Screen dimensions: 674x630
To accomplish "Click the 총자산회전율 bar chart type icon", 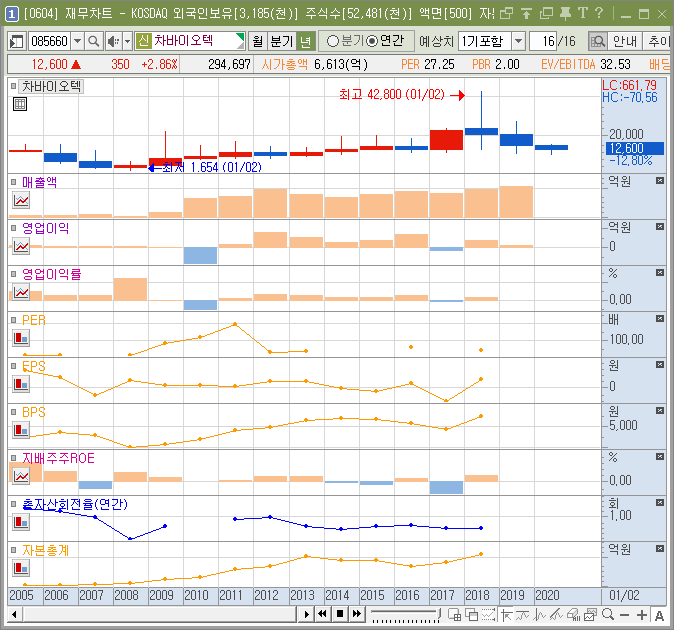I will pos(21,522).
